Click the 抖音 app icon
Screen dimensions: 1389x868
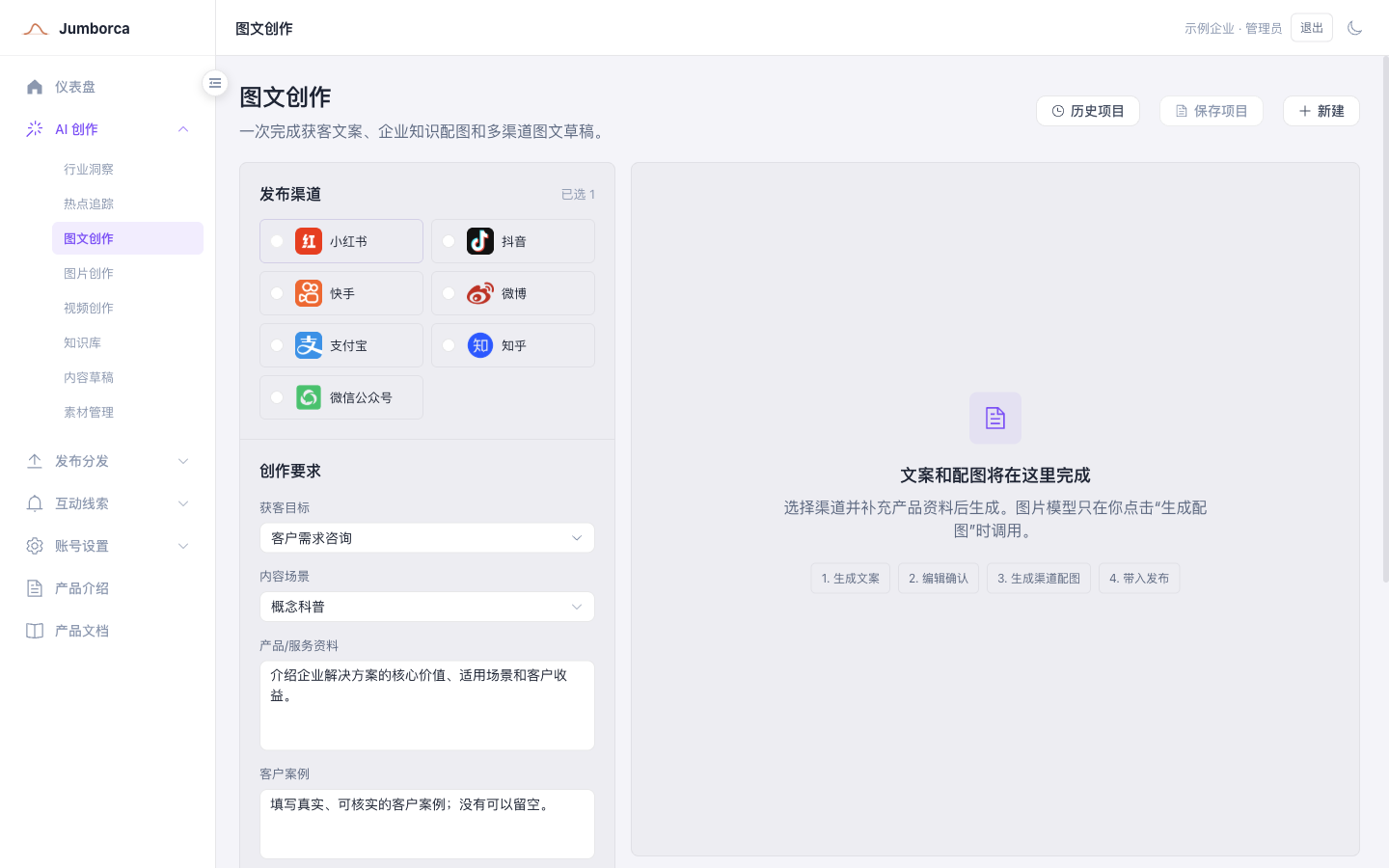pos(480,241)
